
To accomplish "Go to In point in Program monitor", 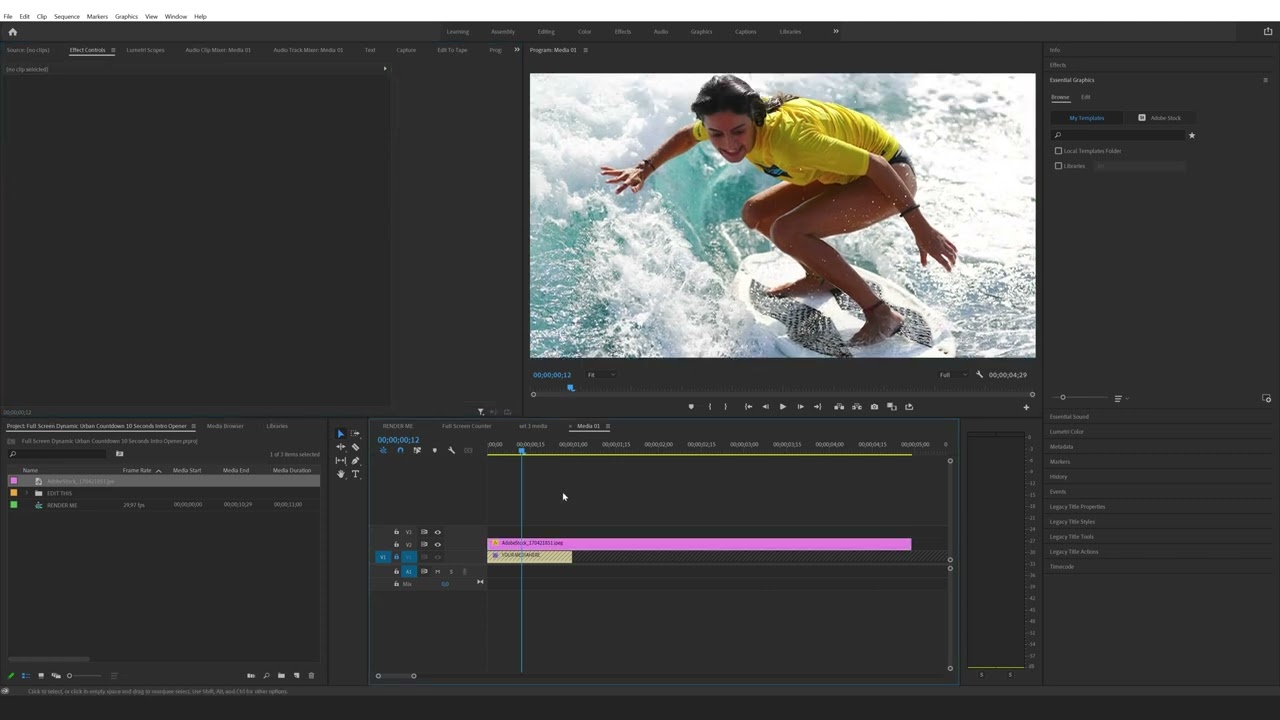I will pyautogui.click(x=748, y=407).
